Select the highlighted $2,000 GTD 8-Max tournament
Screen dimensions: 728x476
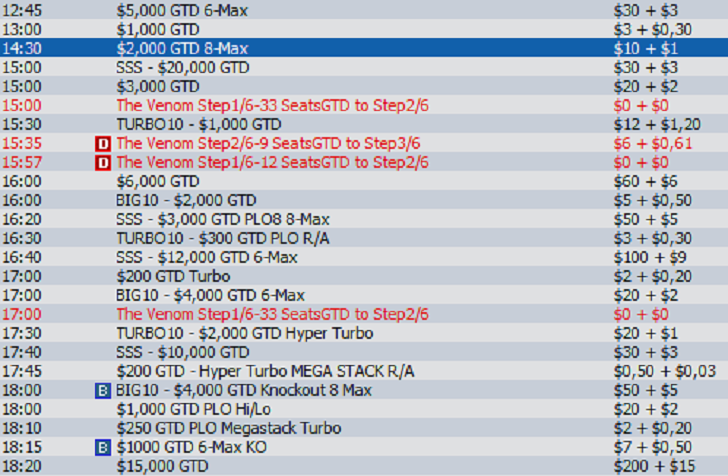(182, 49)
